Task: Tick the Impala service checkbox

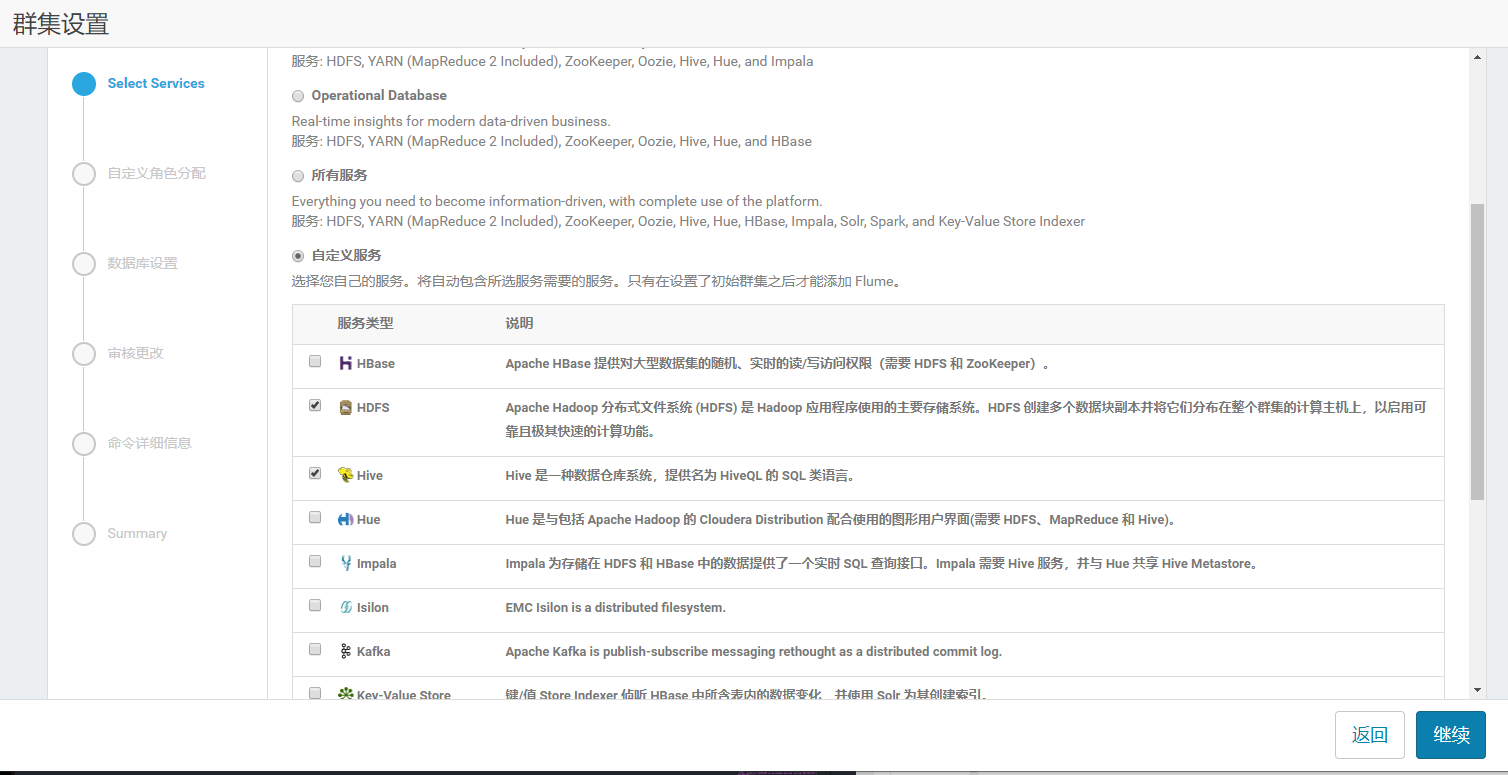Action: (315, 561)
